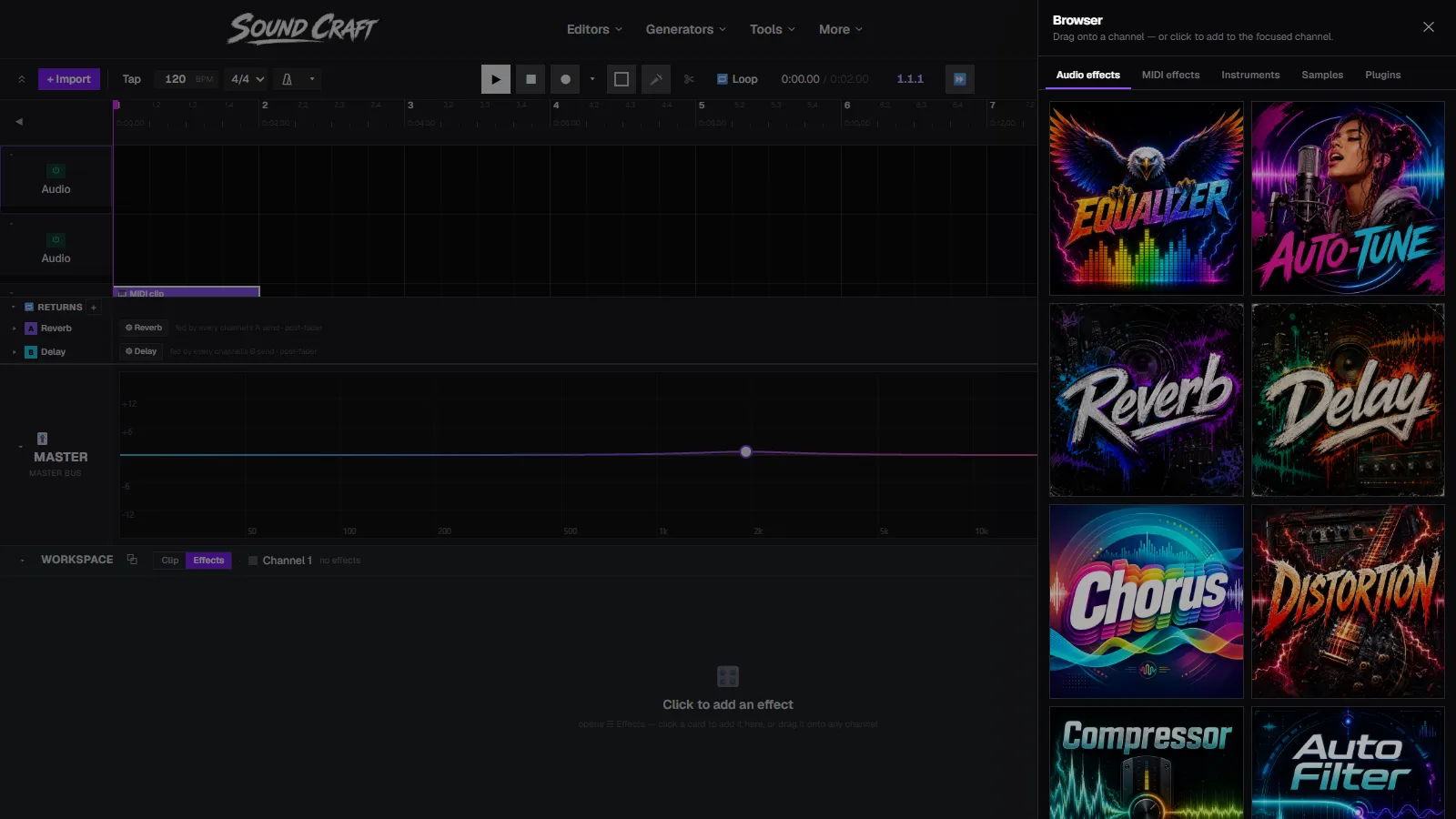Switch workspace to Clip view

pos(170,561)
